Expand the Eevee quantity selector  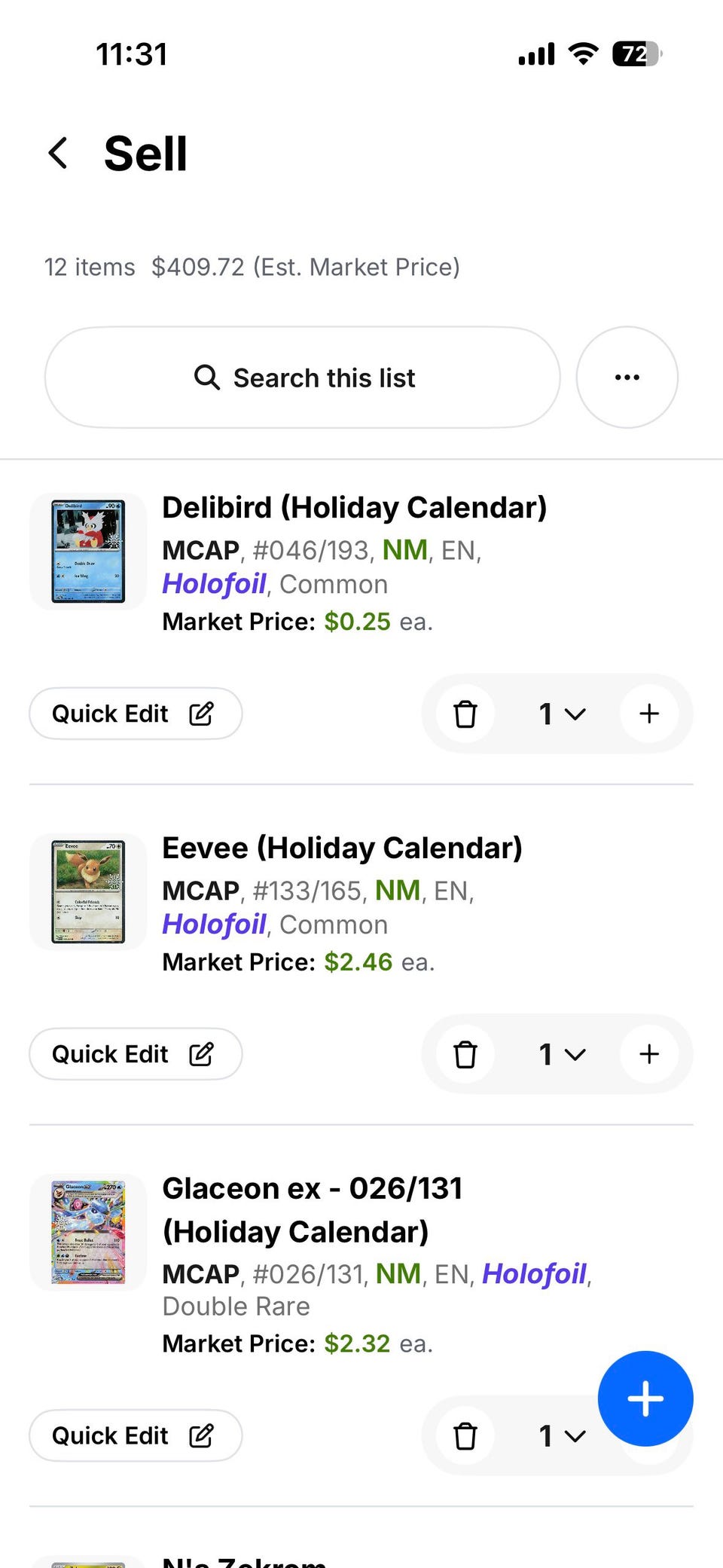pos(563,1054)
